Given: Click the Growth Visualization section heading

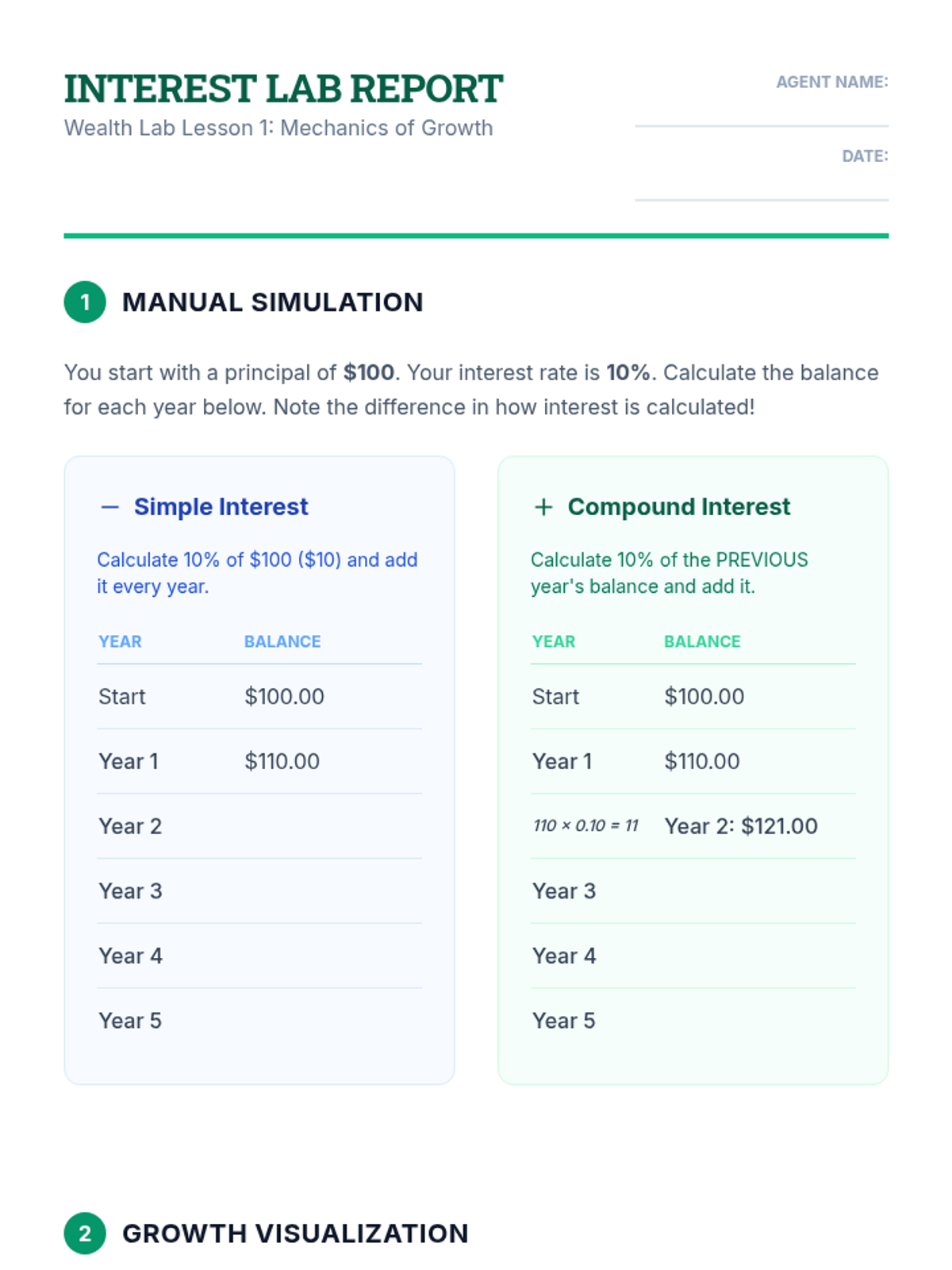Looking at the screenshot, I should coord(295,1233).
